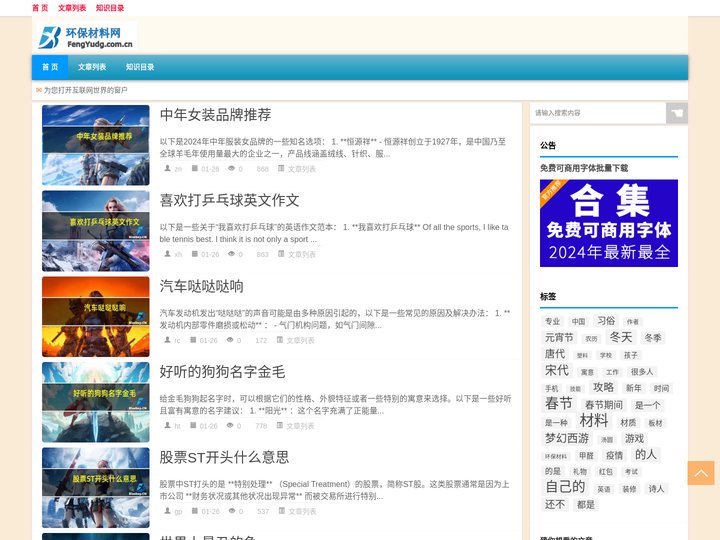This screenshot has width=720, height=540.
Task: Click the 环保材料网 site logo
Action: (86, 37)
